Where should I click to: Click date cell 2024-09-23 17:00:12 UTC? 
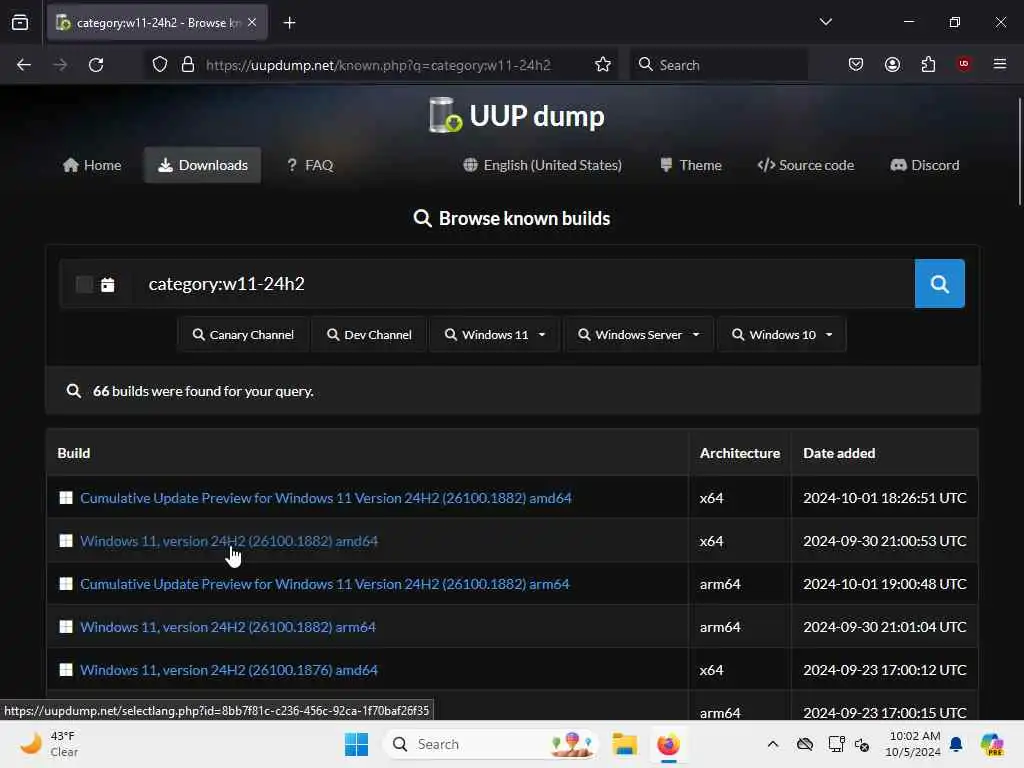click(884, 670)
